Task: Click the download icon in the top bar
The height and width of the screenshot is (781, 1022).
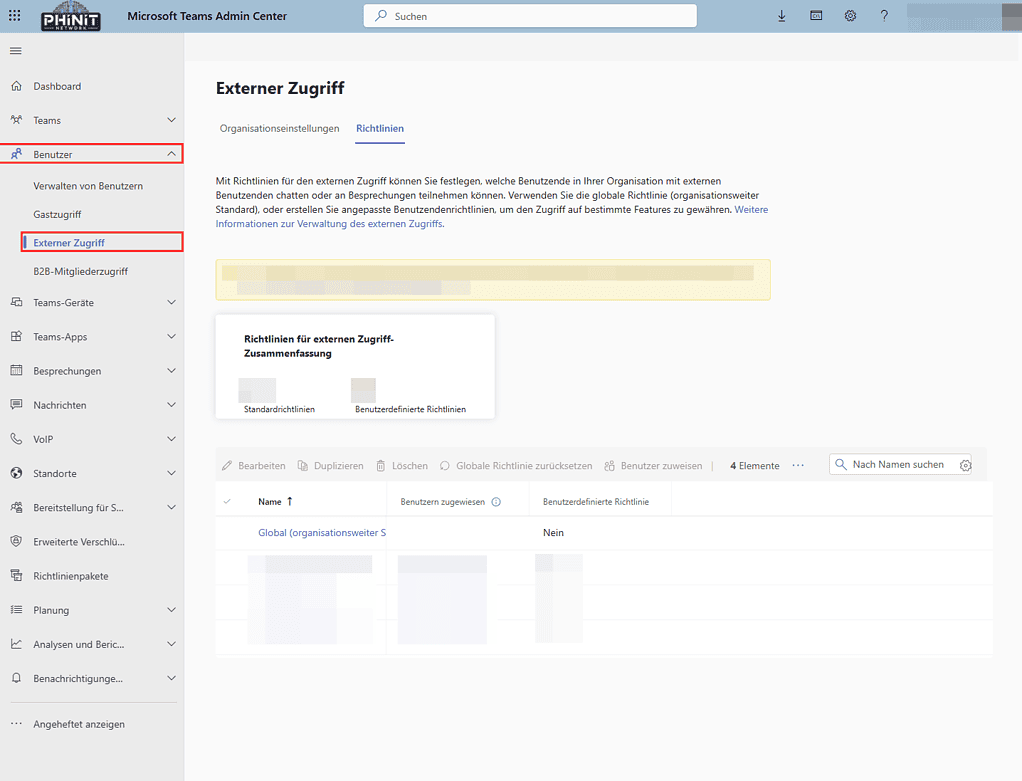Action: pyautogui.click(x=782, y=15)
